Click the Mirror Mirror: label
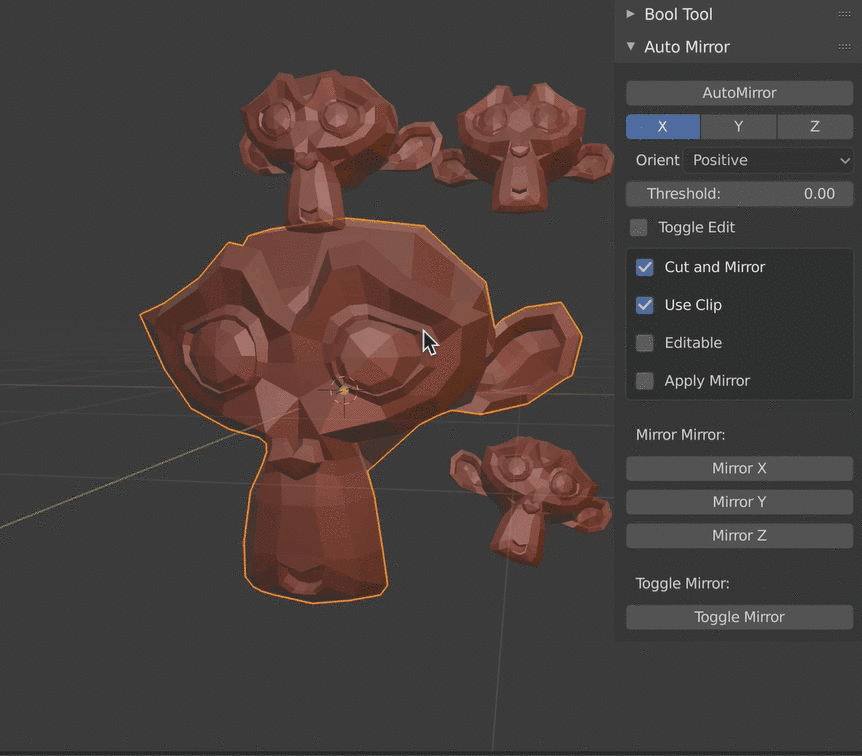Image resolution: width=862 pixels, height=756 pixels. click(x=681, y=435)
